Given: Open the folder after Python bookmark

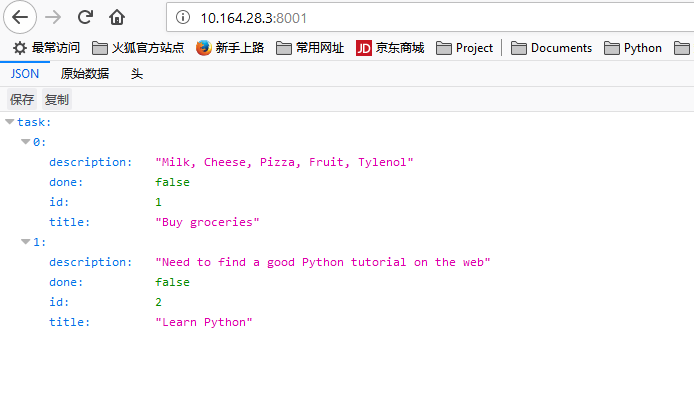Looking at the screenshot, I should point(682,48).
